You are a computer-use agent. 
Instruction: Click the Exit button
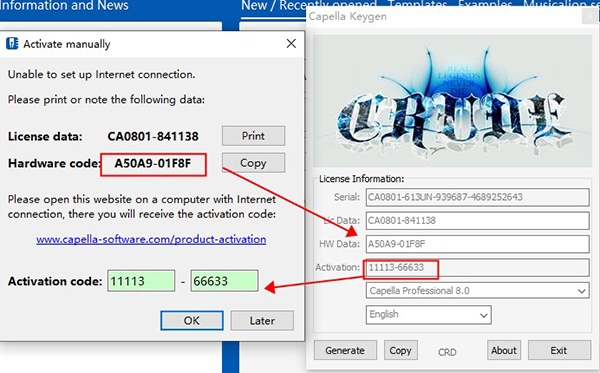559,350
